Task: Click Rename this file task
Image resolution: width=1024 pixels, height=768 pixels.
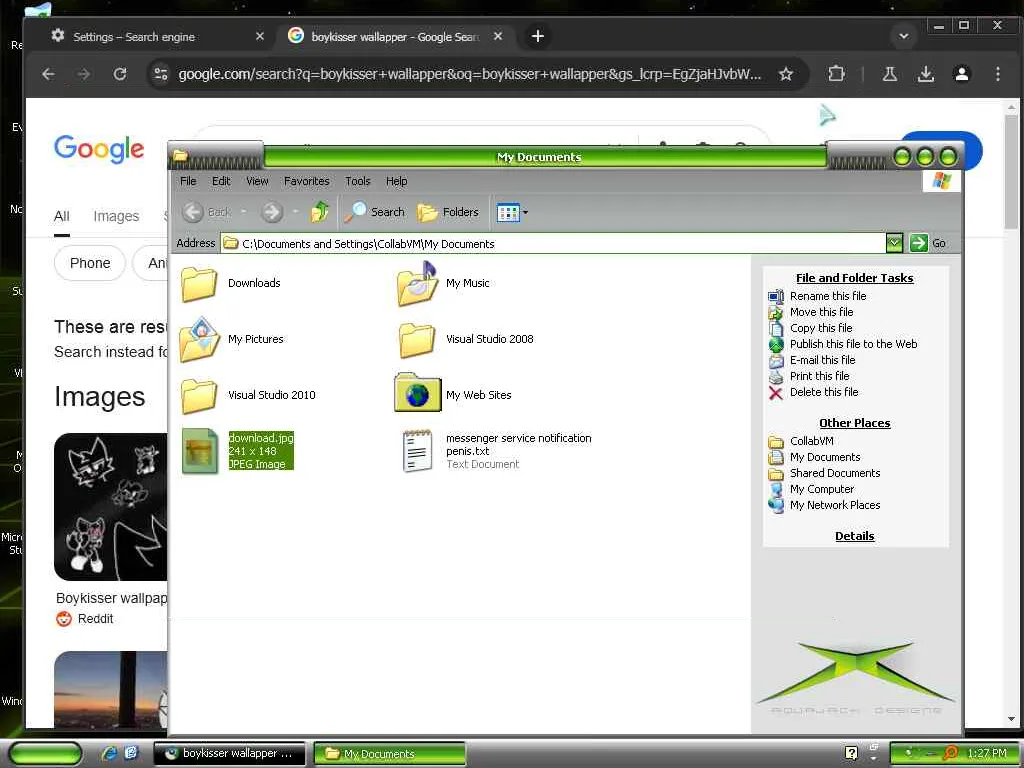Action: coord(827,296)
